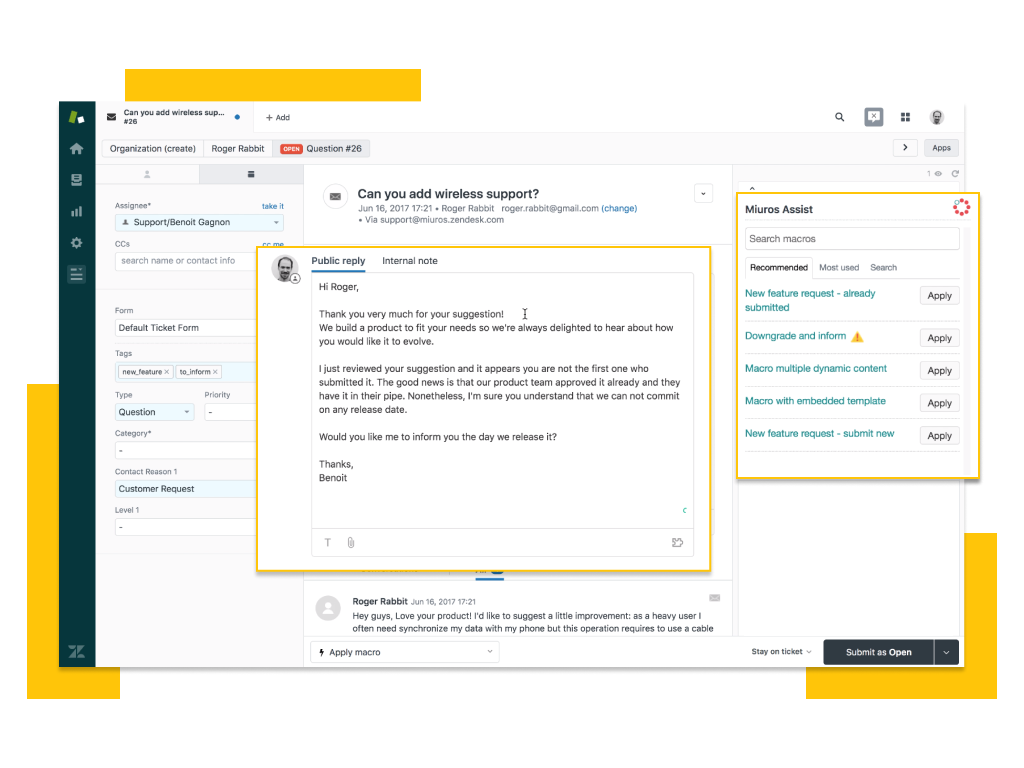Open the Admin gear icon in sidebar

(76, 243)
